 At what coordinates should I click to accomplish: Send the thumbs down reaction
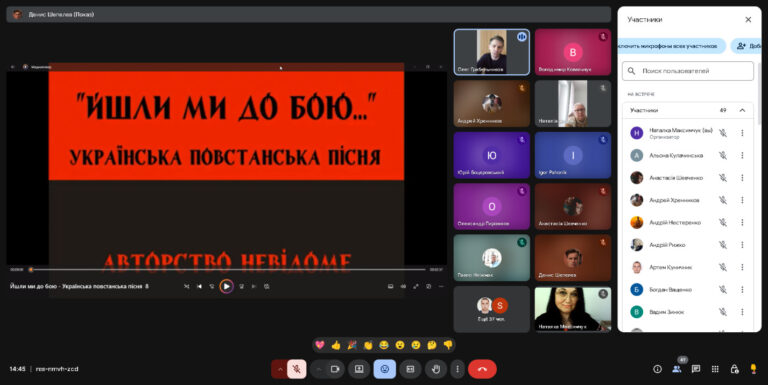(448, 345)
